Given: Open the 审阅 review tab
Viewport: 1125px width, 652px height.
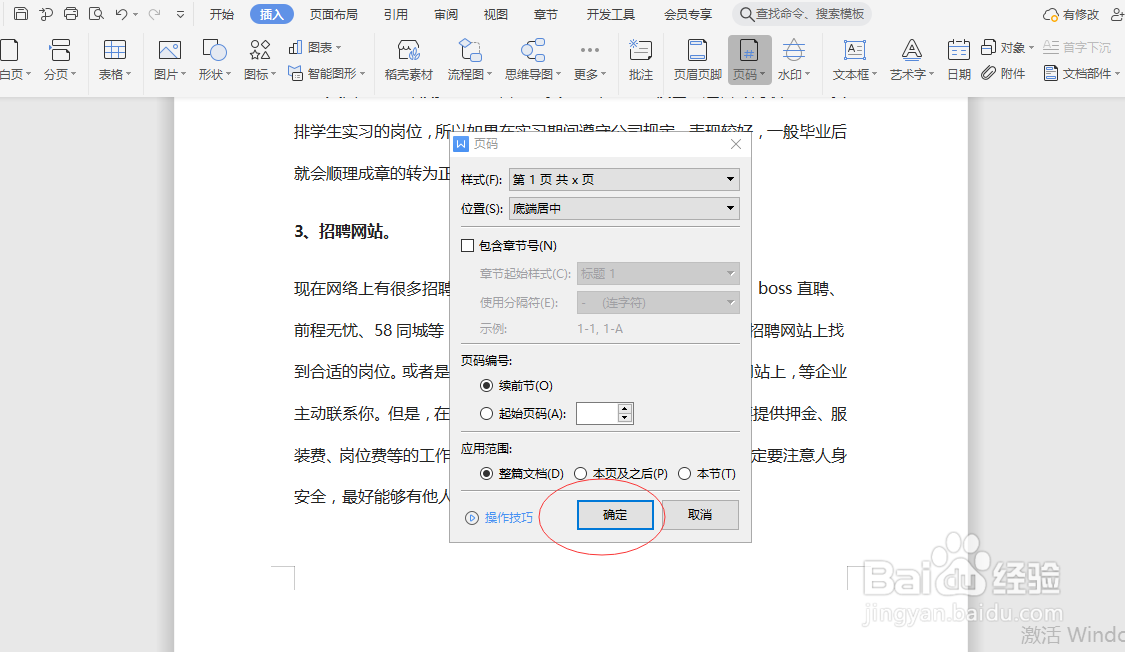Looking at the screenshot, I should tap(446, 14).
